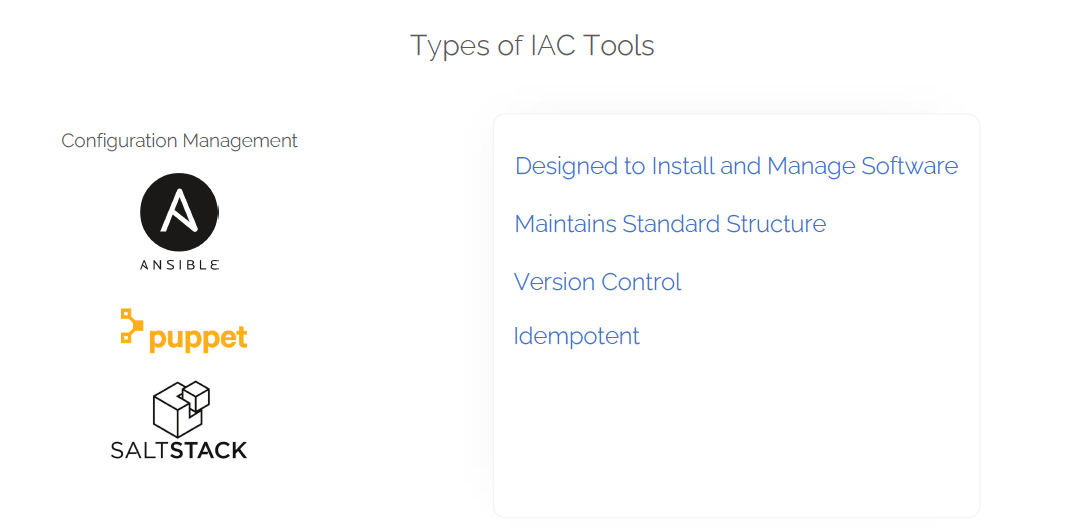Image resolution: width=1070 pixels, height=530 pixels.
Task: Open 'Designed to Install and Manage Software'
Action: tap(736, 166)
